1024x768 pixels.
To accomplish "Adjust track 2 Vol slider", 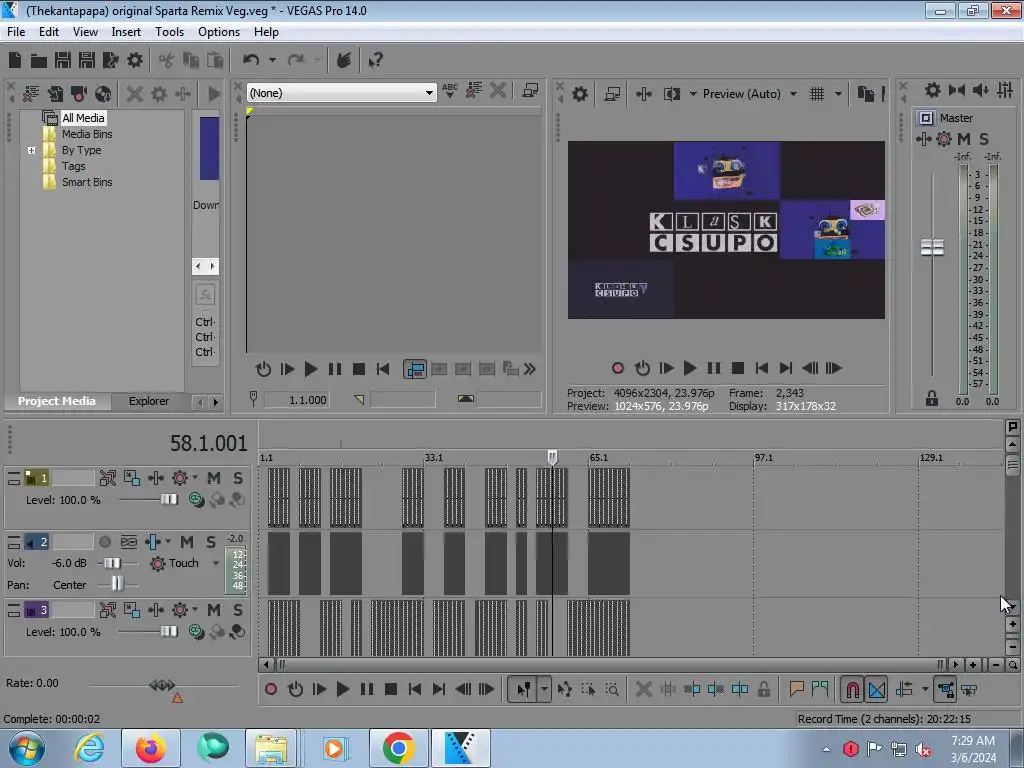I will (x=112, y=563).
